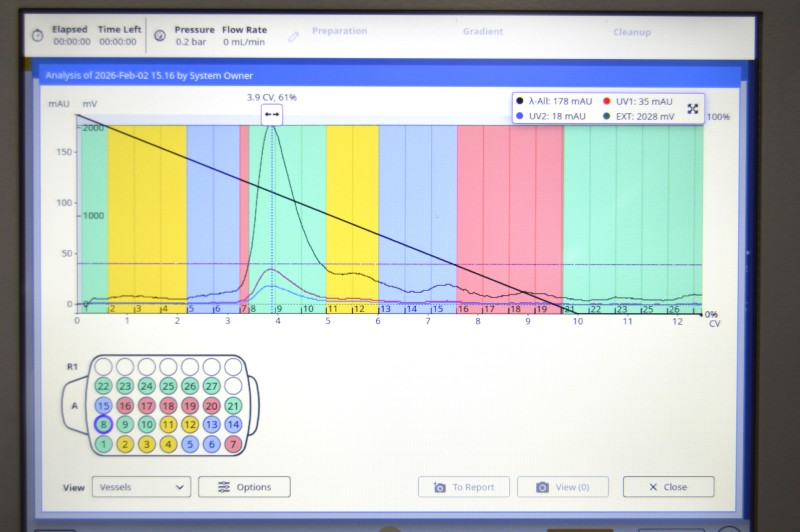Select the chromatogram cursor handle at 3.9 CV
The height and width of the screenshot is (532, 800).
tap(272, 115)
